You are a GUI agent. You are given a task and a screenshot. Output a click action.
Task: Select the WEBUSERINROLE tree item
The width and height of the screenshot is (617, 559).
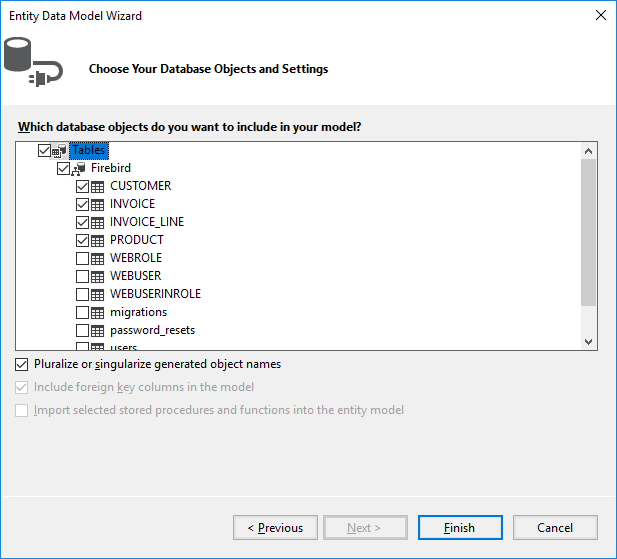(155, 294)
